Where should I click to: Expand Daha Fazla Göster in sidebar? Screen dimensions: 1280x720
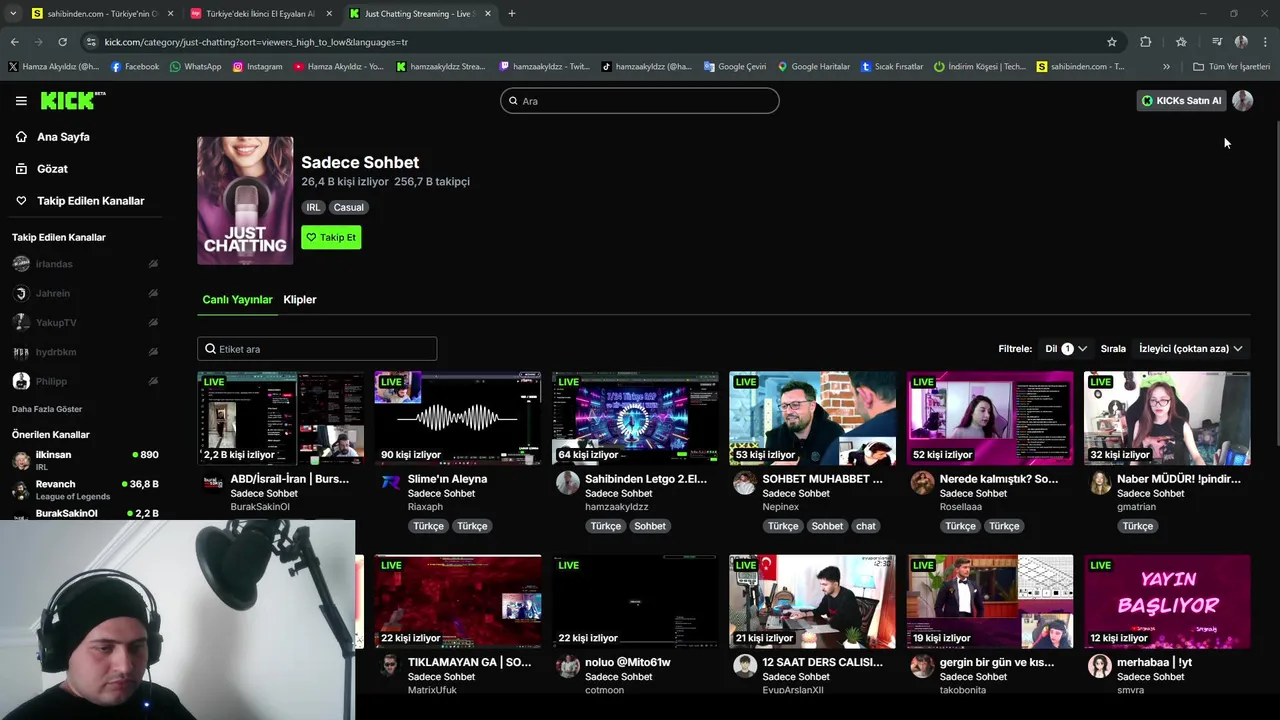click(x=47, y=409)
